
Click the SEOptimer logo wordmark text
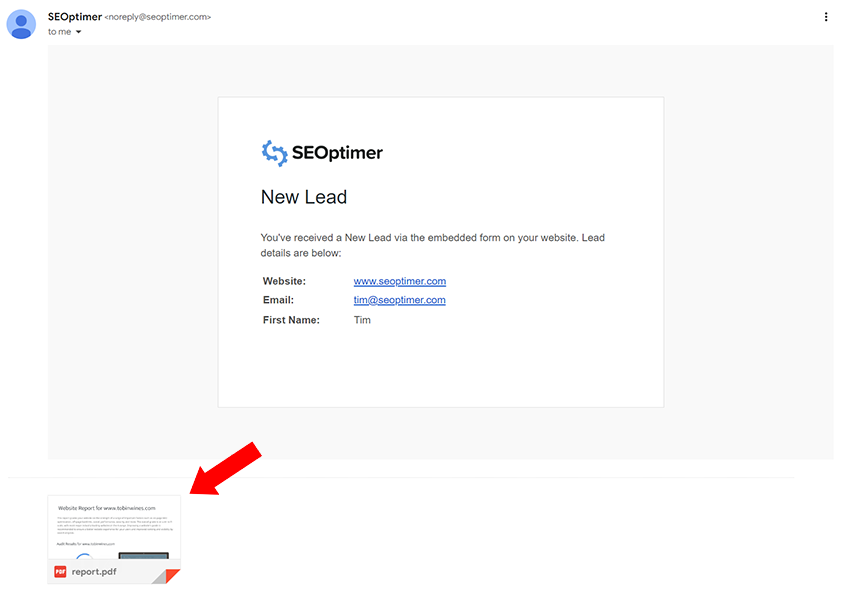coord(337,153)
